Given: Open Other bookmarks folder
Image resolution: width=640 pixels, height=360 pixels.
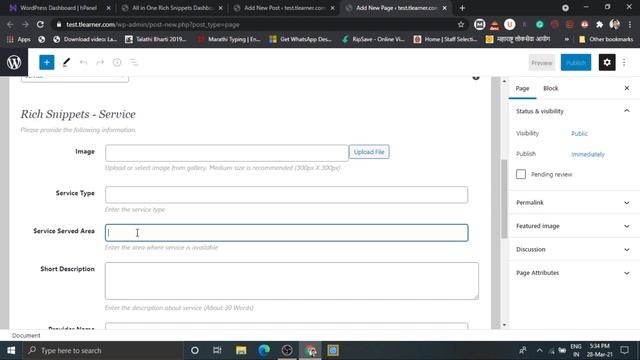Looking at the screenshot, I should coord(607,39).
